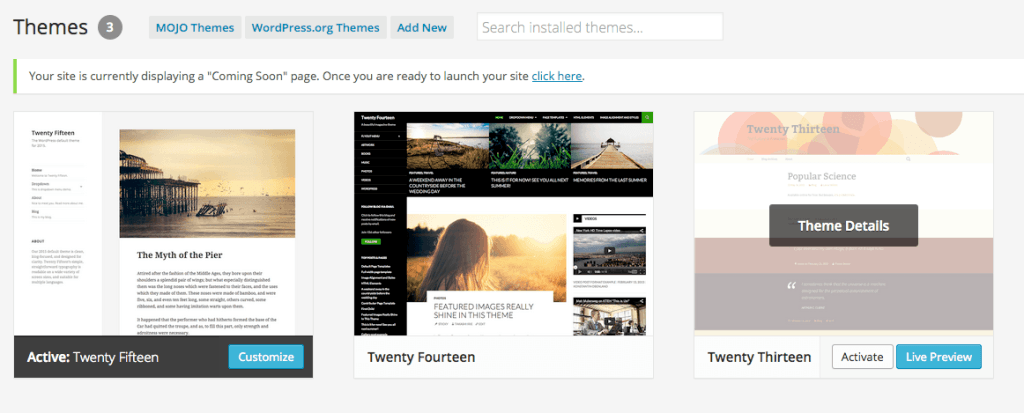Screen dimensions: 1024x413
Task: Open WordPress.org Themes
Action: point(315,27)
